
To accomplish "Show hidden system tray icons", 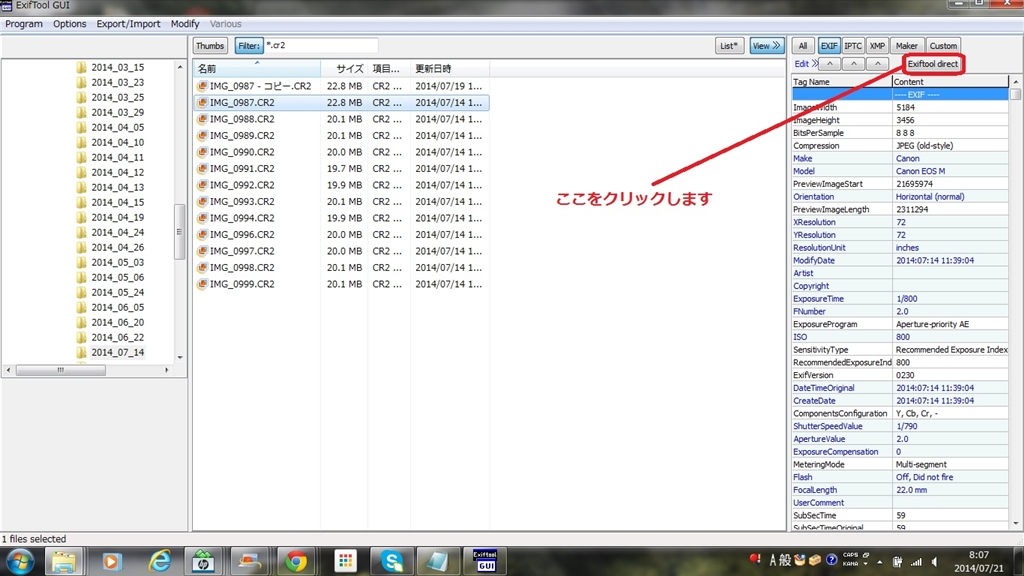I will point(880,562).
